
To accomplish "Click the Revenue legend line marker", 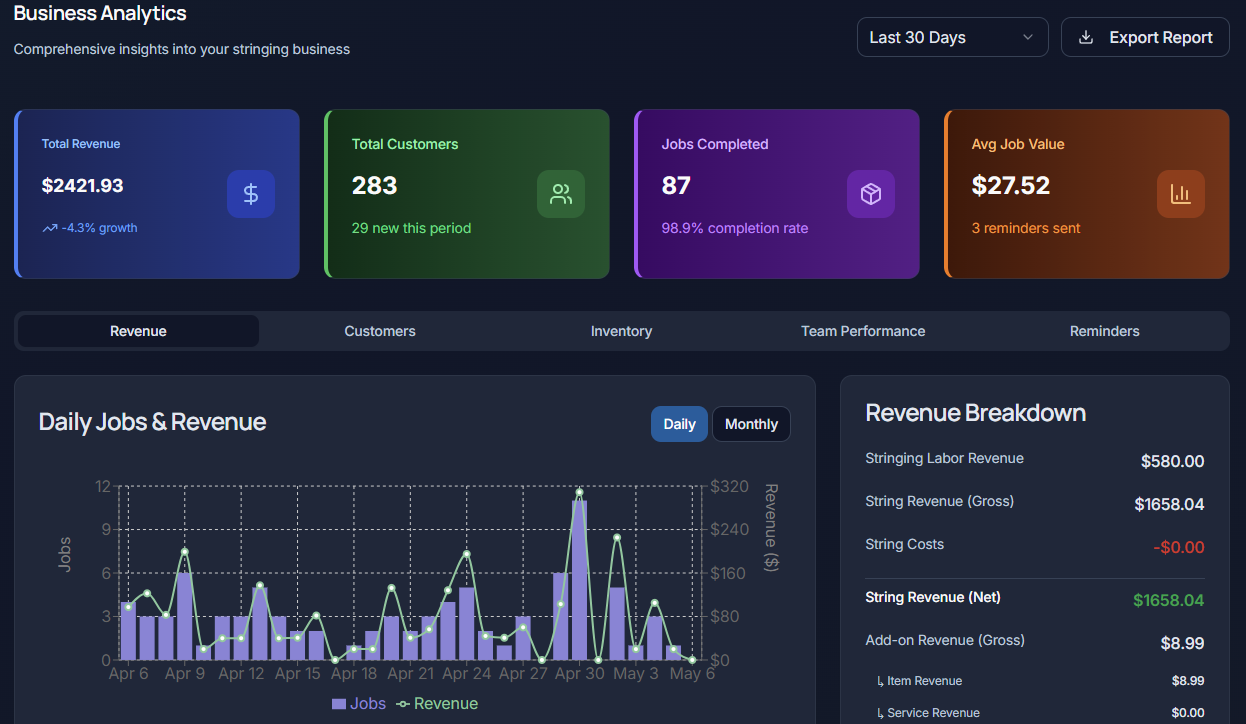I will click(x=403, y=704).
